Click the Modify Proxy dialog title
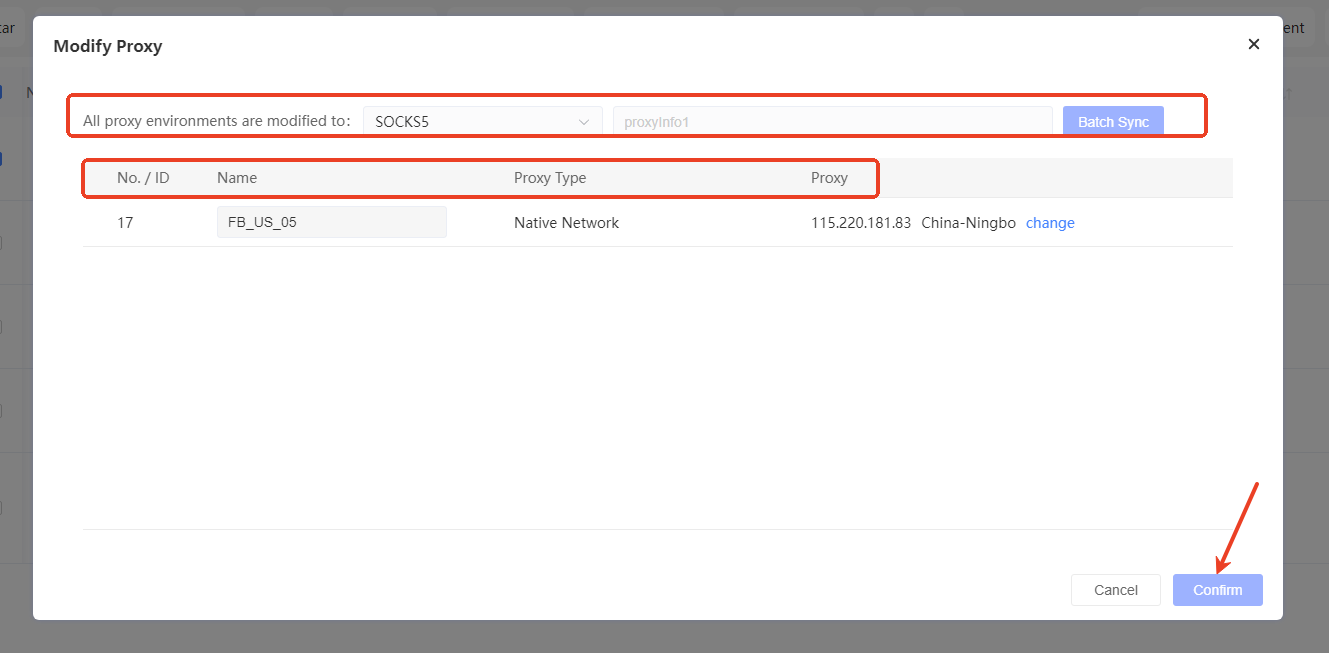The height and width of the screenshot is (653, 1329). [x=108, y=46]
